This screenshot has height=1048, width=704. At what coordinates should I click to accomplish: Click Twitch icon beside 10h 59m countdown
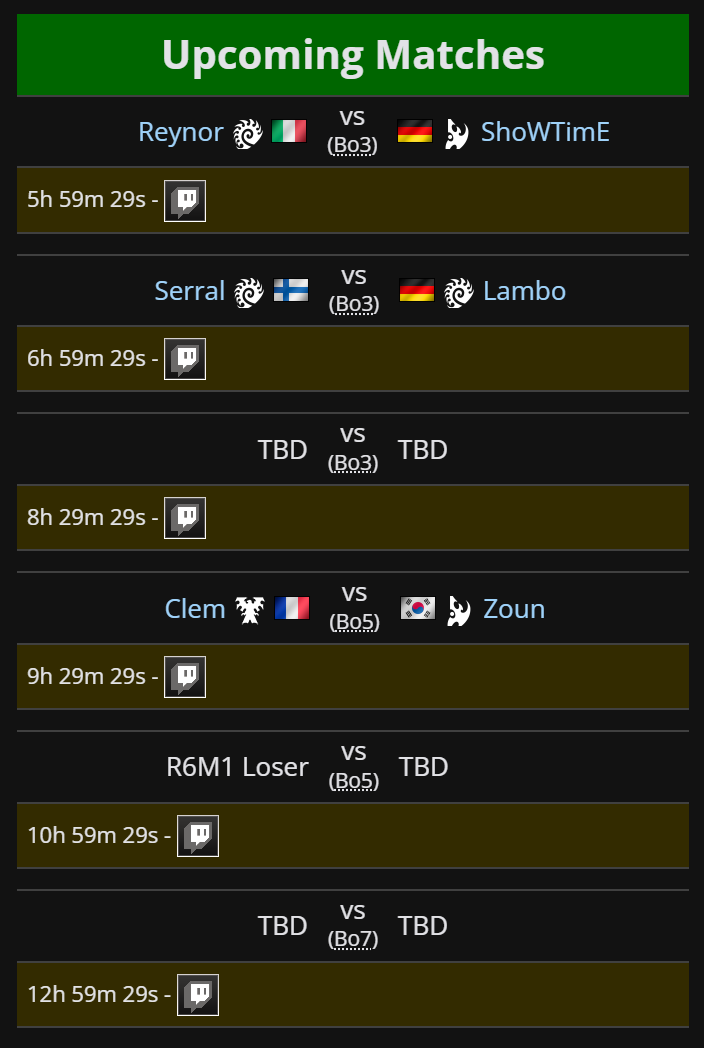[x=198, y=836]
